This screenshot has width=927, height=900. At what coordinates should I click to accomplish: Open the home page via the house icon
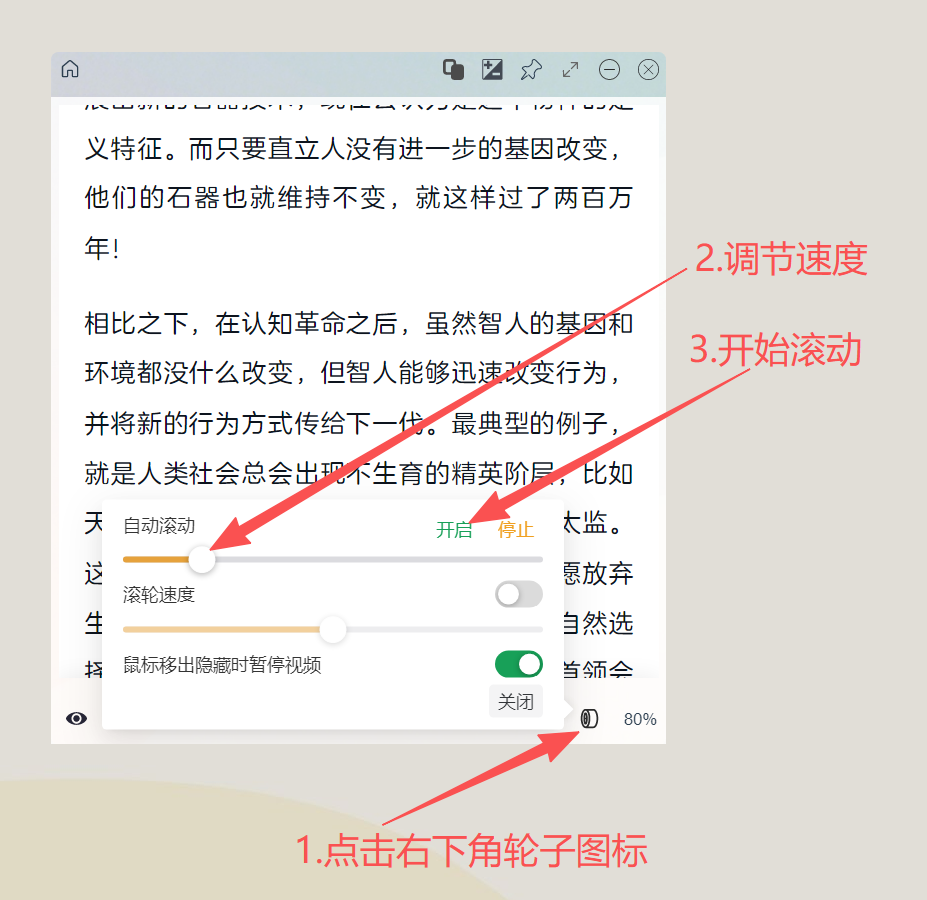pyautogui.click(x=70, y=69)
